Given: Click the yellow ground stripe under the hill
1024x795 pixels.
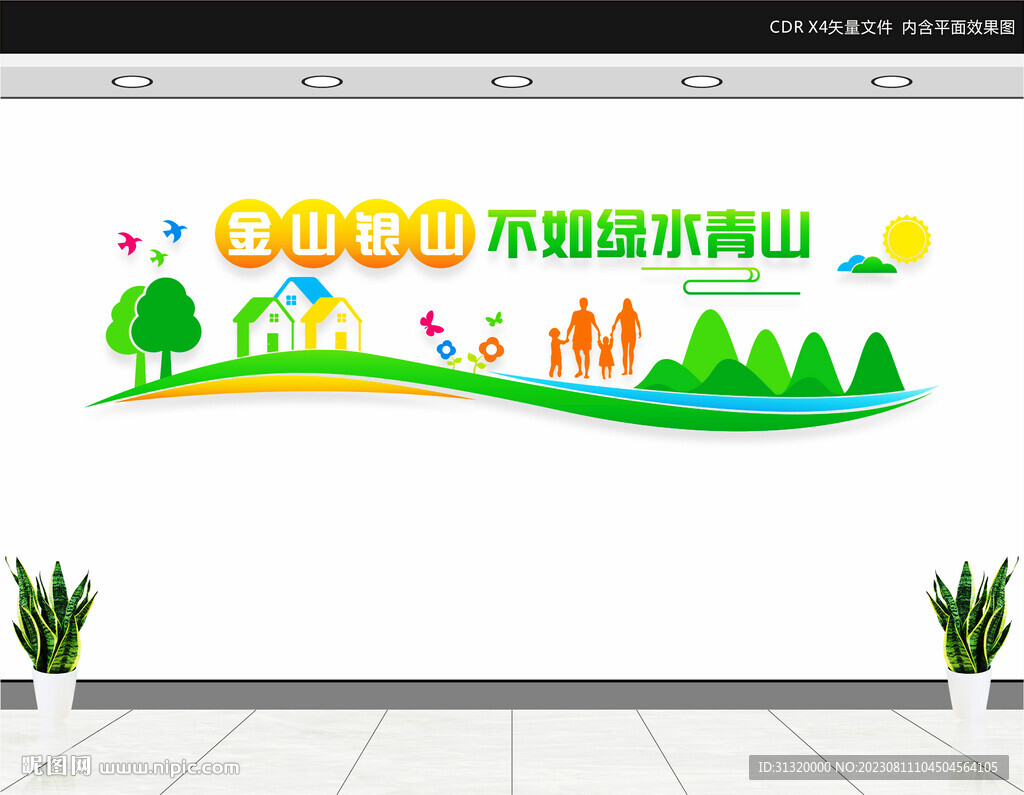Looking at the screenshot, I should 294,387.
